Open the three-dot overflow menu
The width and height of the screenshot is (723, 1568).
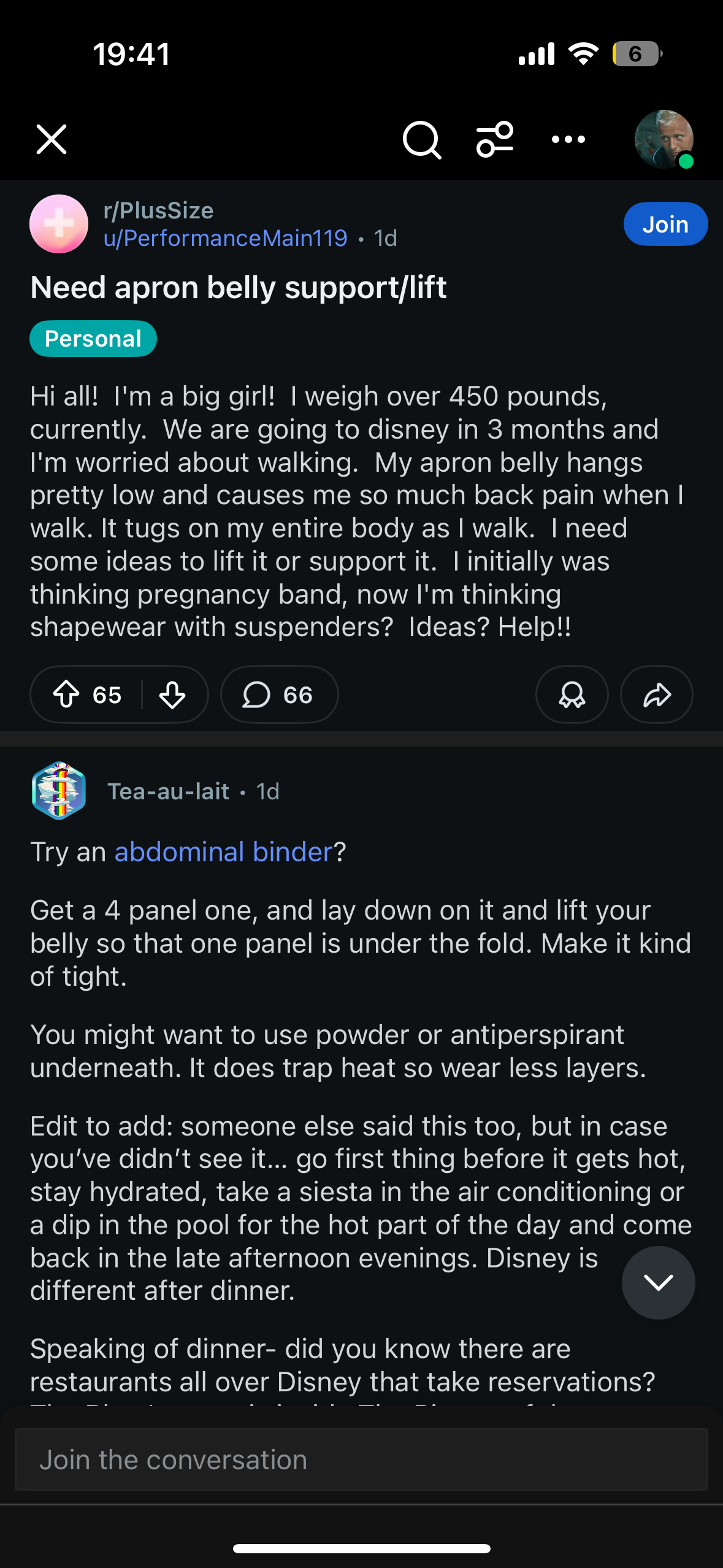click(568, 140)
